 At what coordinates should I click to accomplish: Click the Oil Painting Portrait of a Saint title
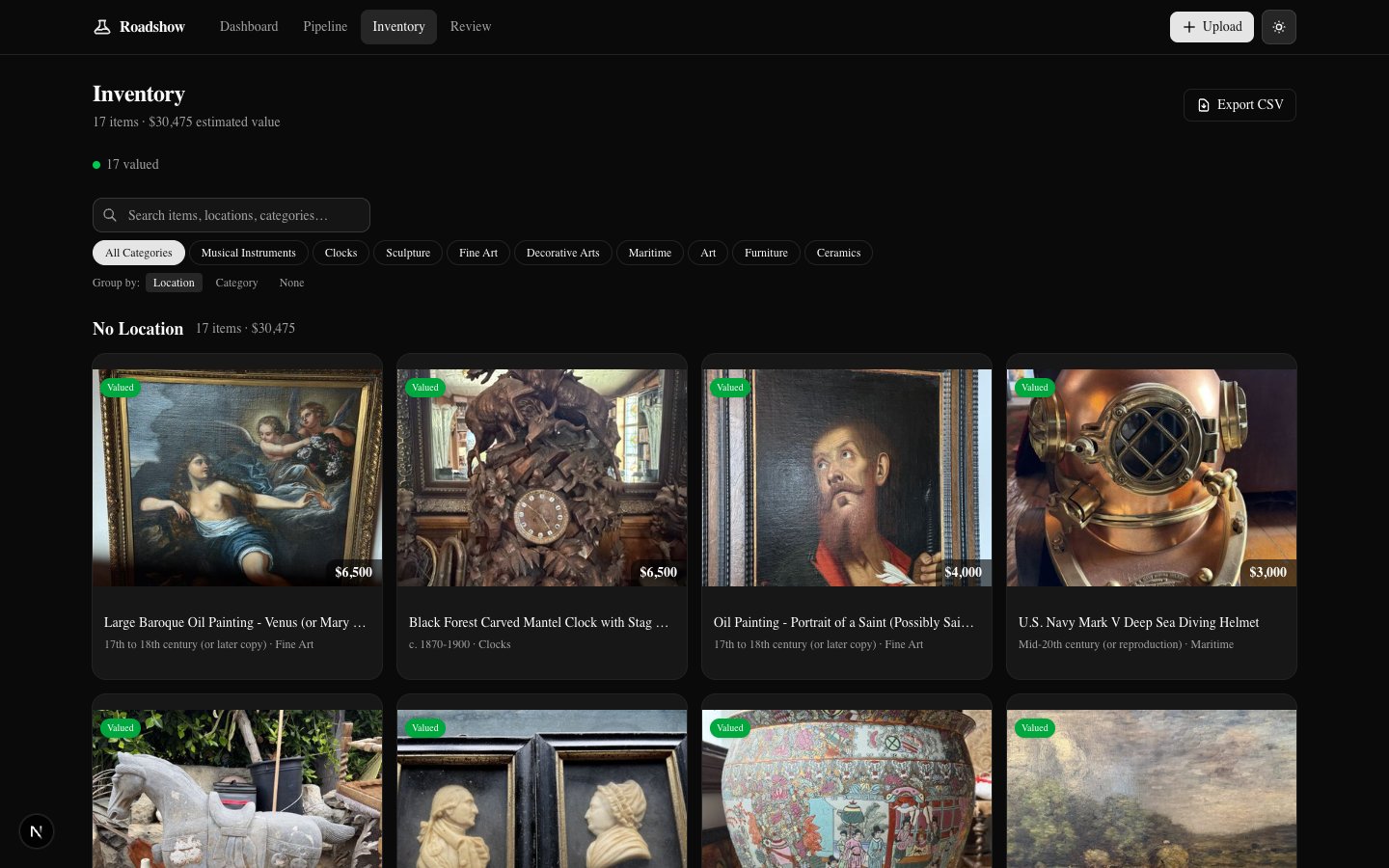coord(845,622)
